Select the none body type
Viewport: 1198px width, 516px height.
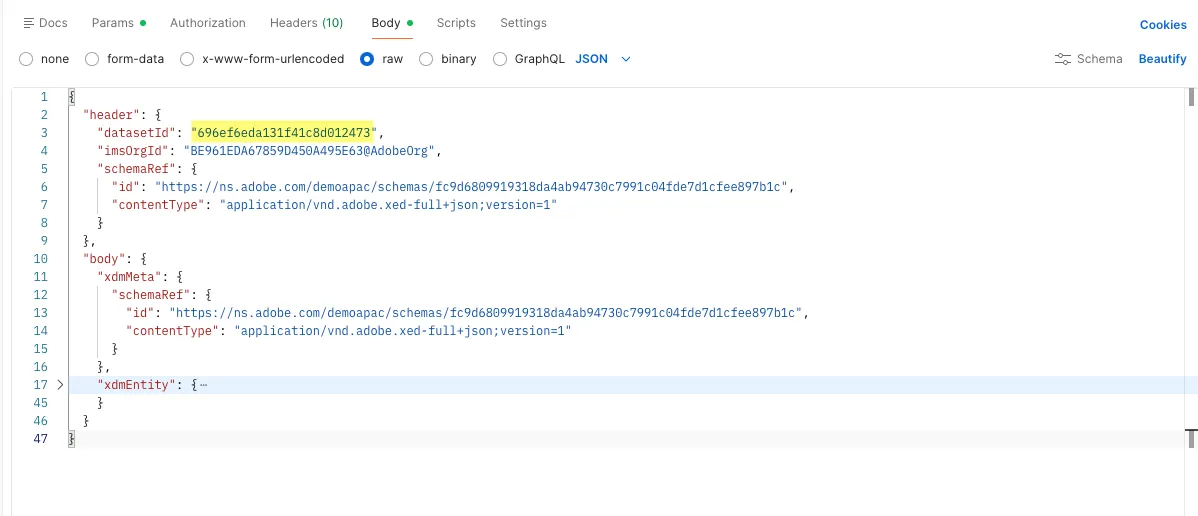click(x=26, y=59)
